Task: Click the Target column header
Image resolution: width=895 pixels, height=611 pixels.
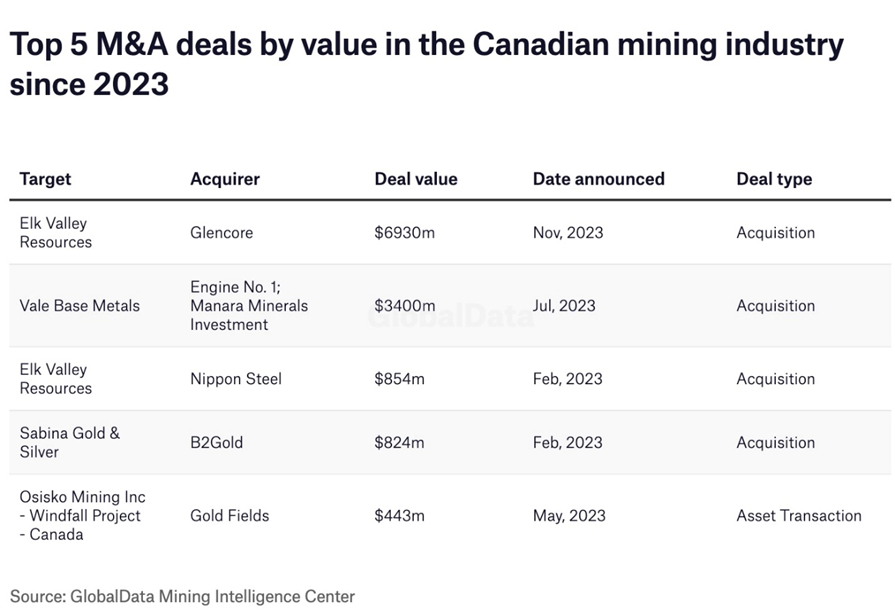Action: (x=46, y=179)
